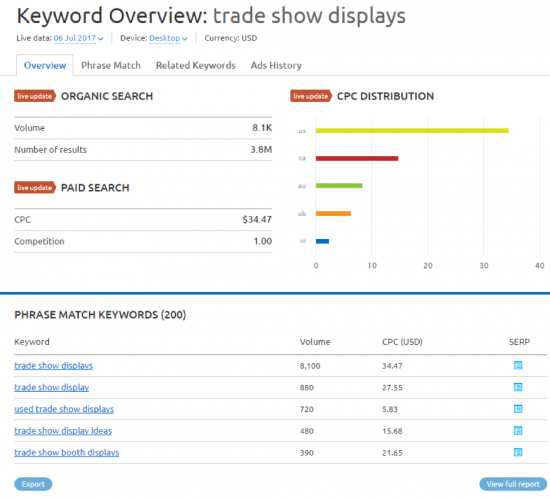
Task: Open SERP icon for trade show booth displays
Action: (x=518, y=452)
